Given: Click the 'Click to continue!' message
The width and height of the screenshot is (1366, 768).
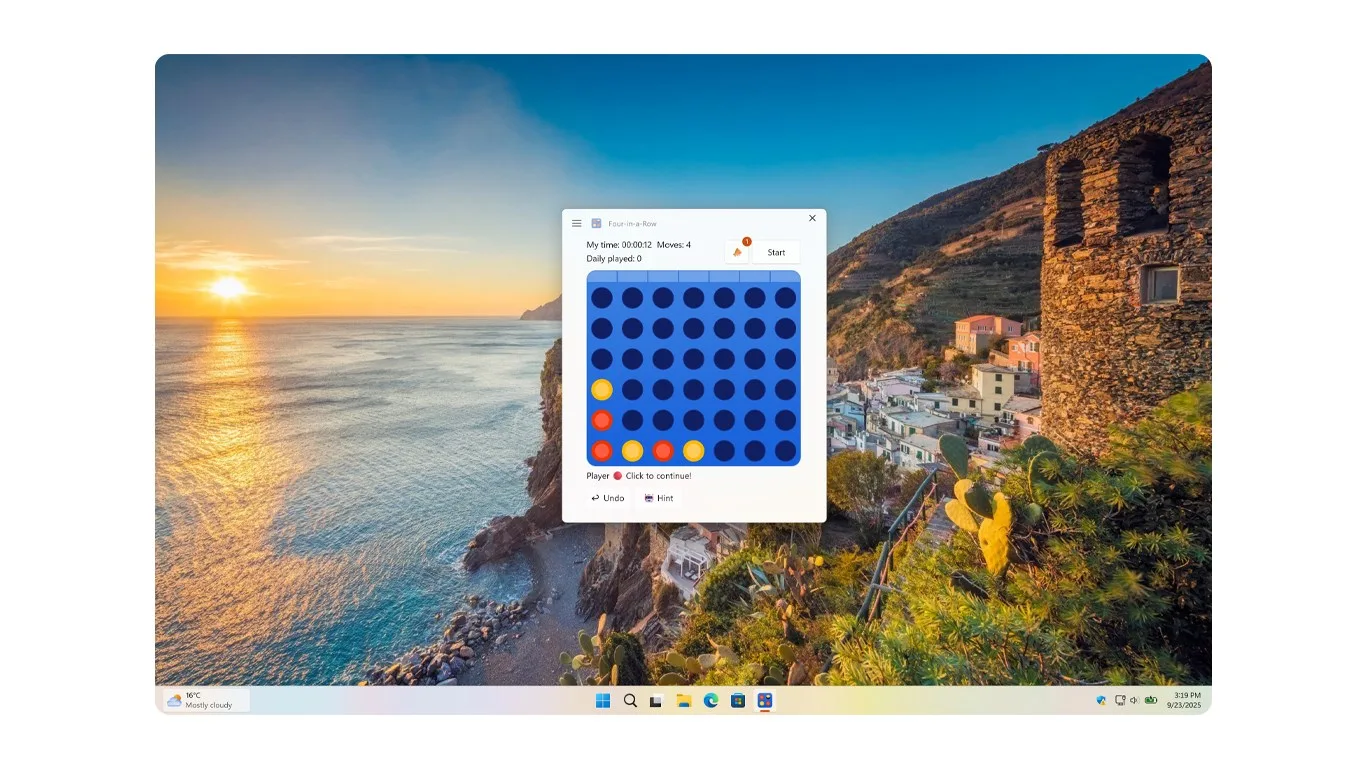Looking at the screenshot, I should 658,476.
